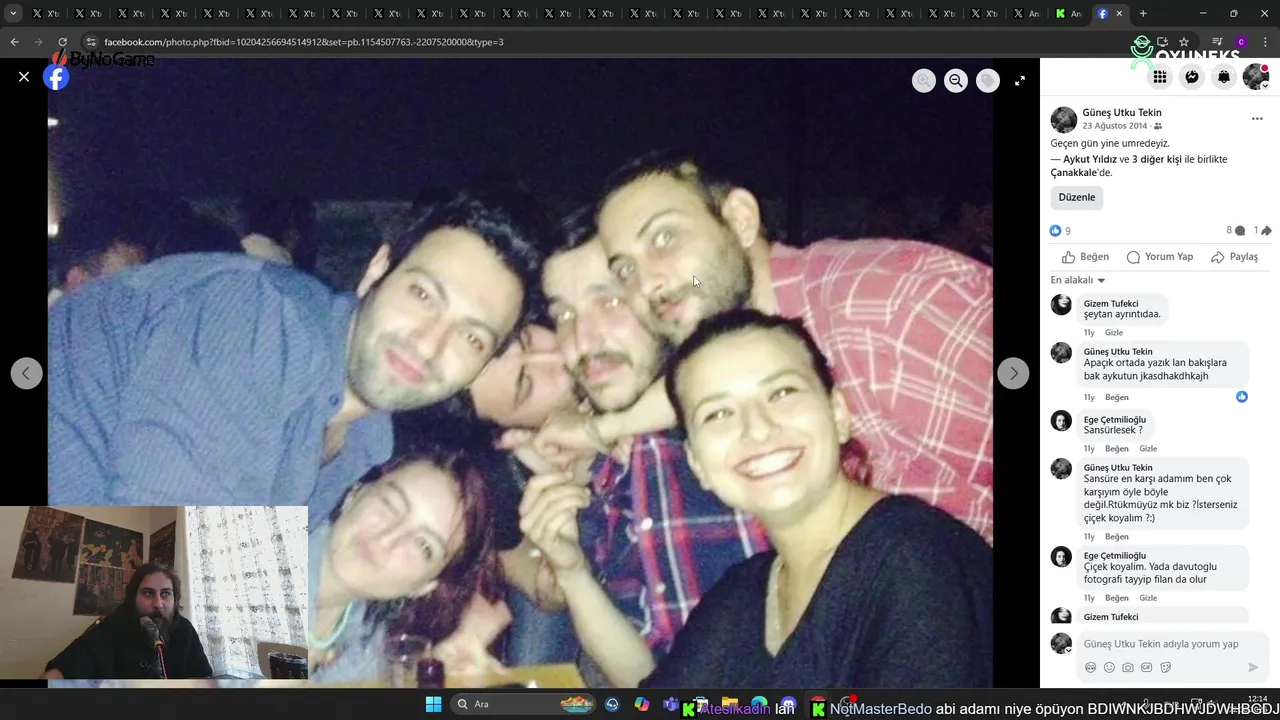1280x720 pixels.
Task: Open sticker picker in comment box
Action: (1166, 668)
